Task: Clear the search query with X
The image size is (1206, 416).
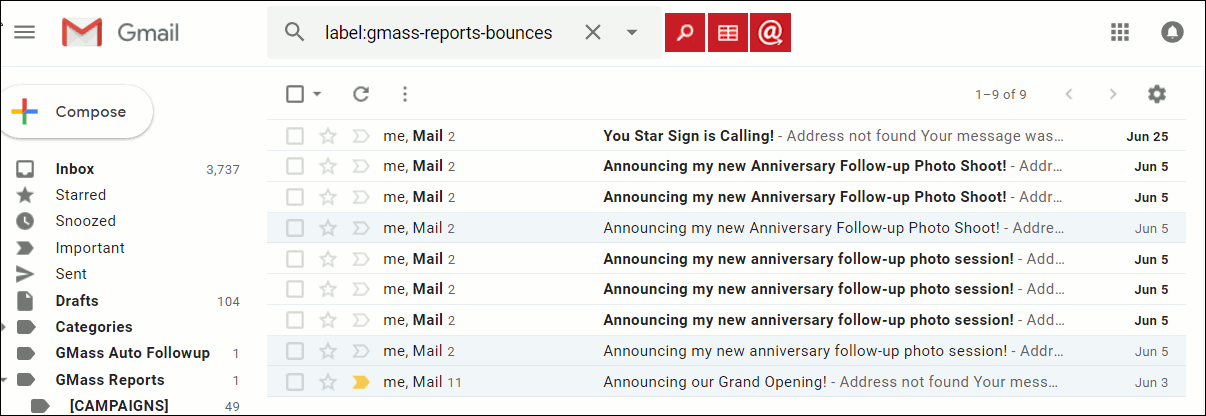Action: point(593,32)
